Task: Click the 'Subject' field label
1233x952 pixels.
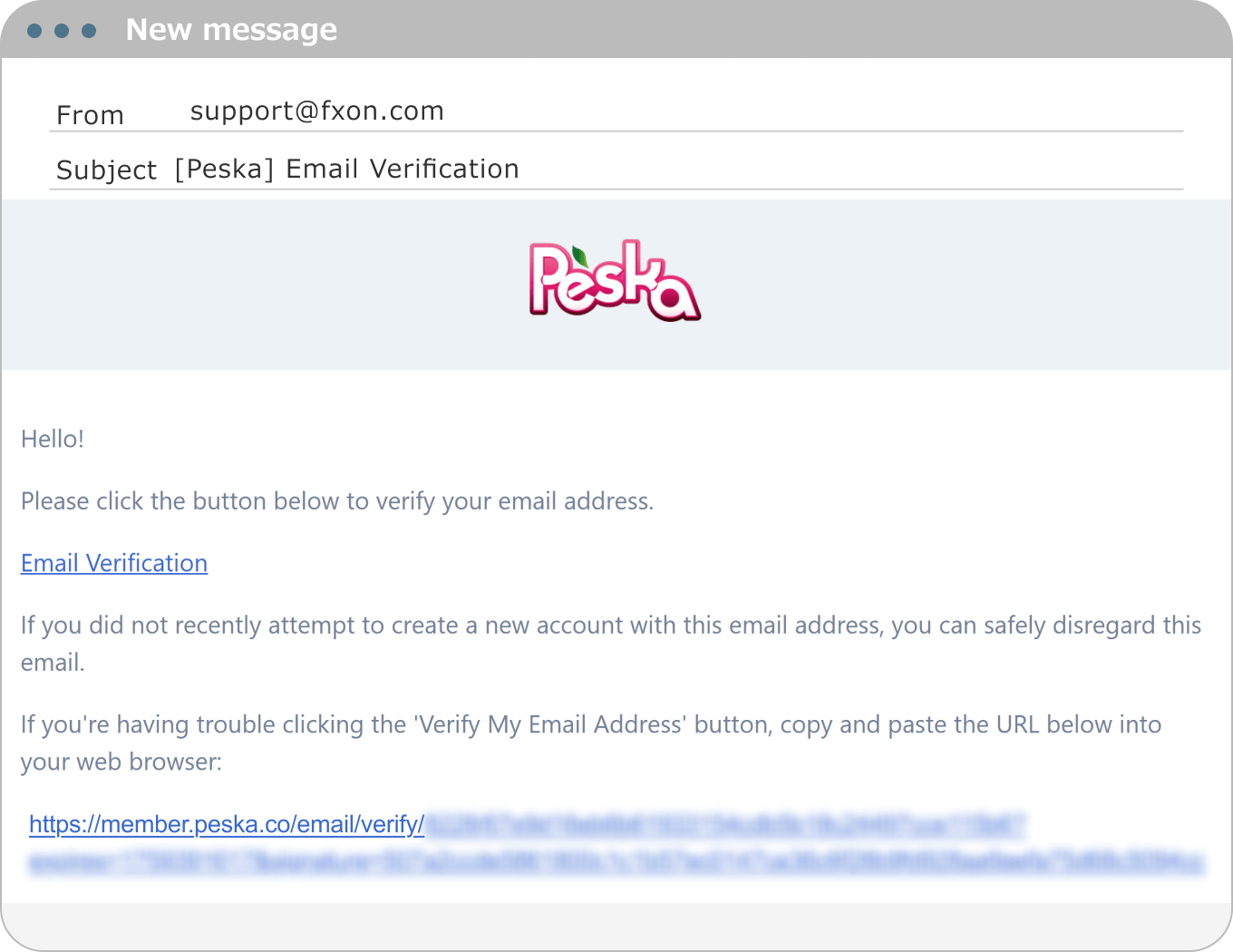Action: click(x=106, y=170)
